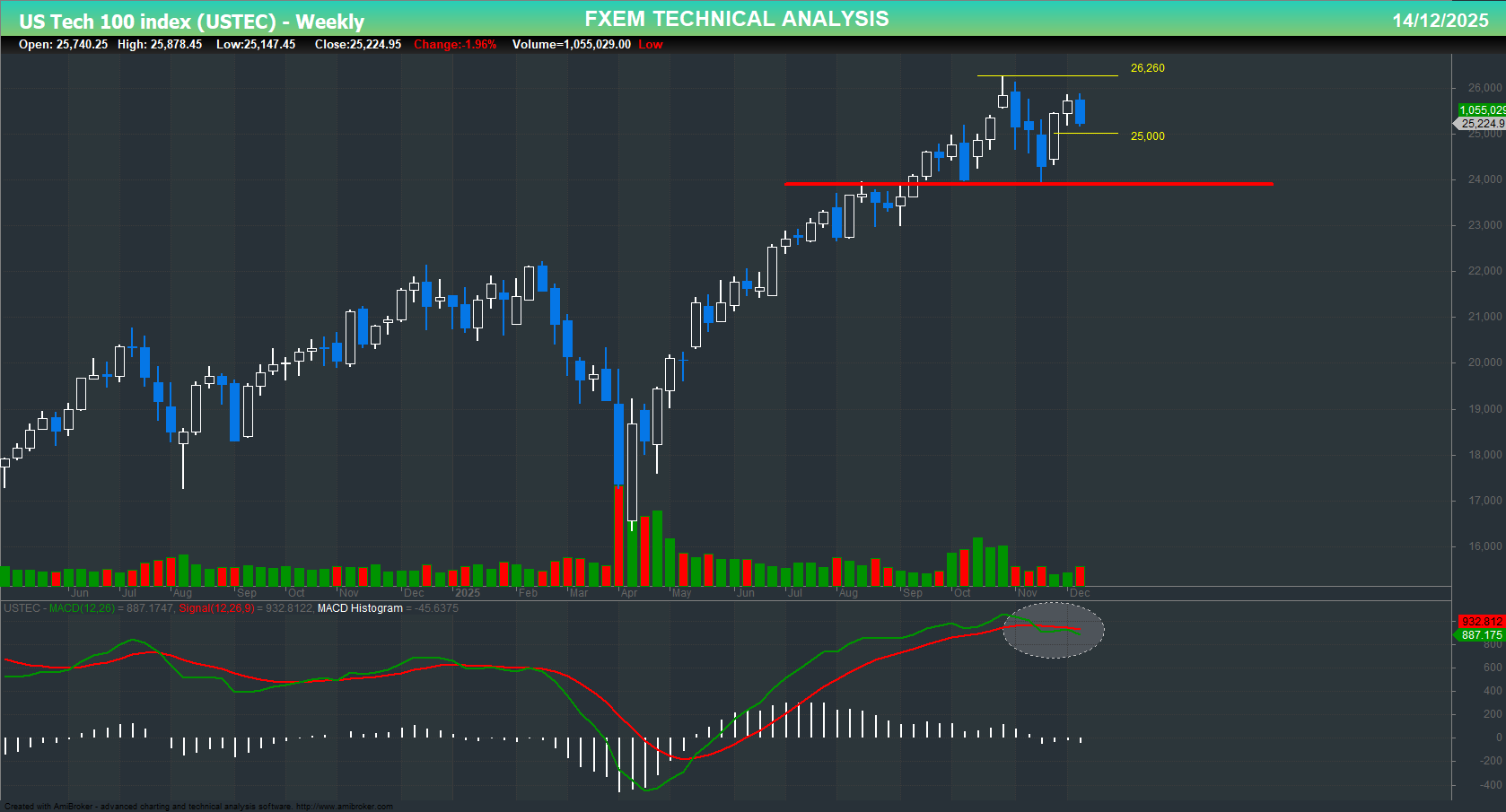1506x812 pixels.
Task: Click the tall red April volume bar
Action: 620,534
